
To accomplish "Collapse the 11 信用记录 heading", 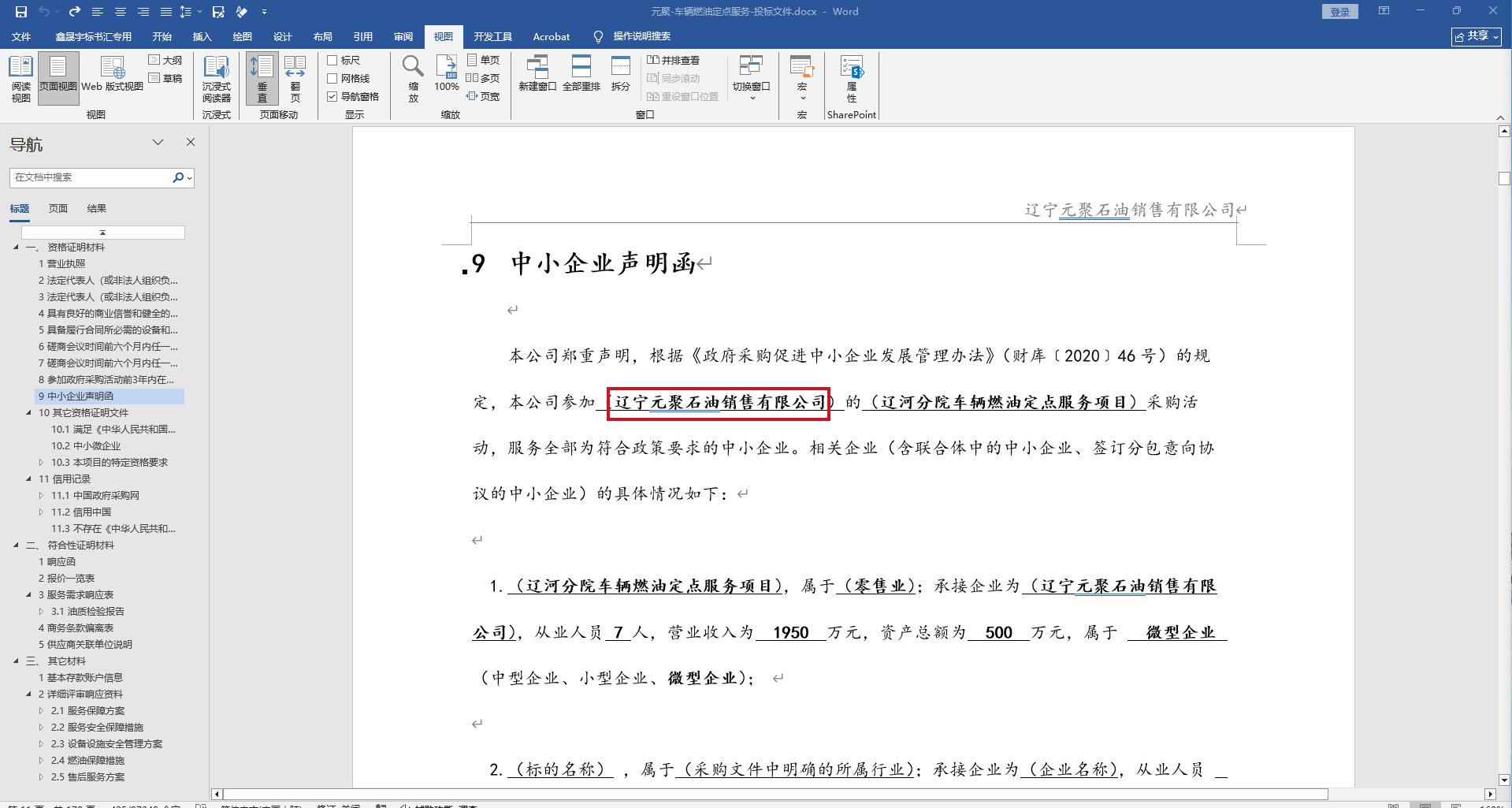I will click(29, 479).
